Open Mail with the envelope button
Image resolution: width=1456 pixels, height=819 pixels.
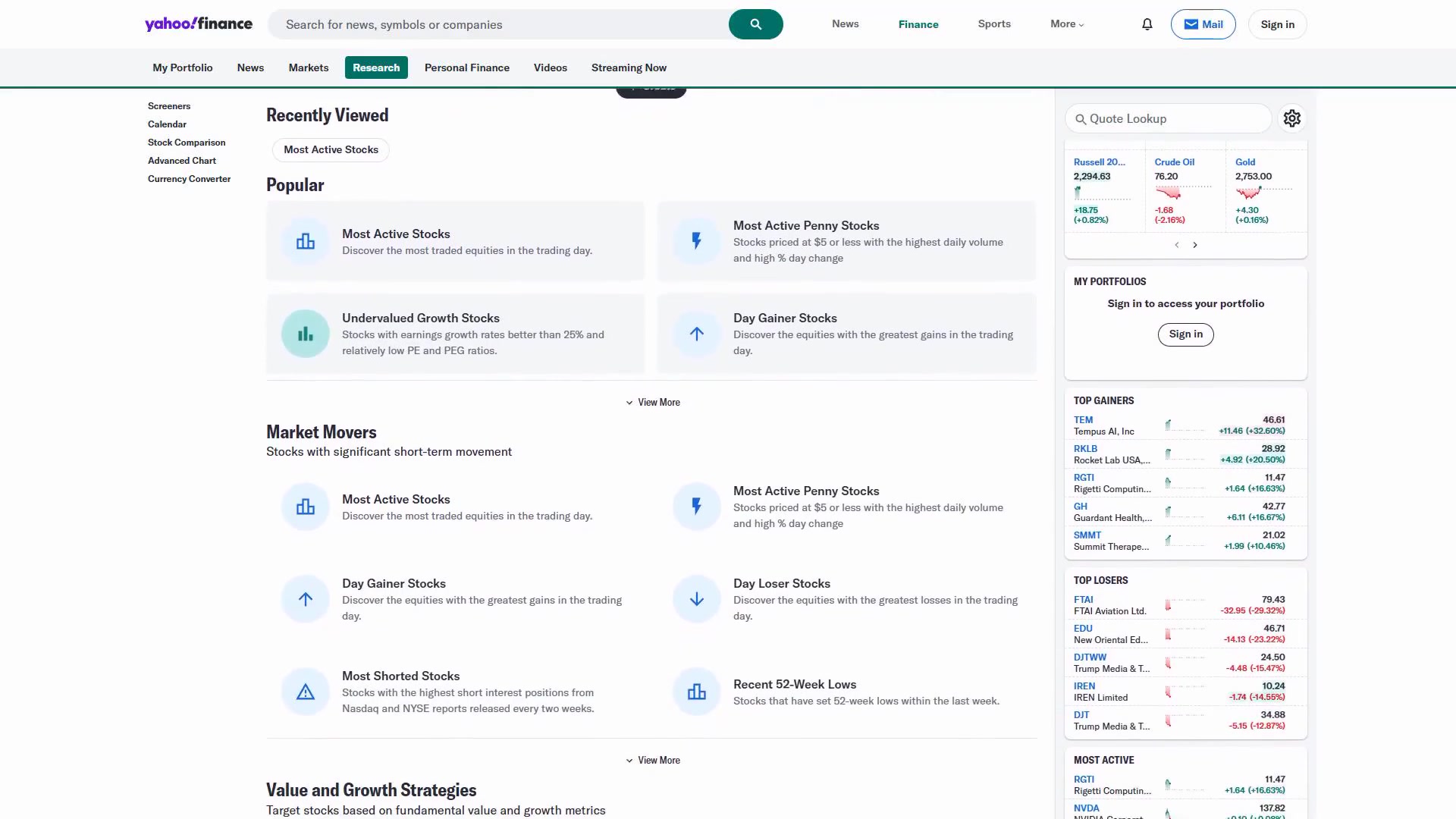point(1203,24)
